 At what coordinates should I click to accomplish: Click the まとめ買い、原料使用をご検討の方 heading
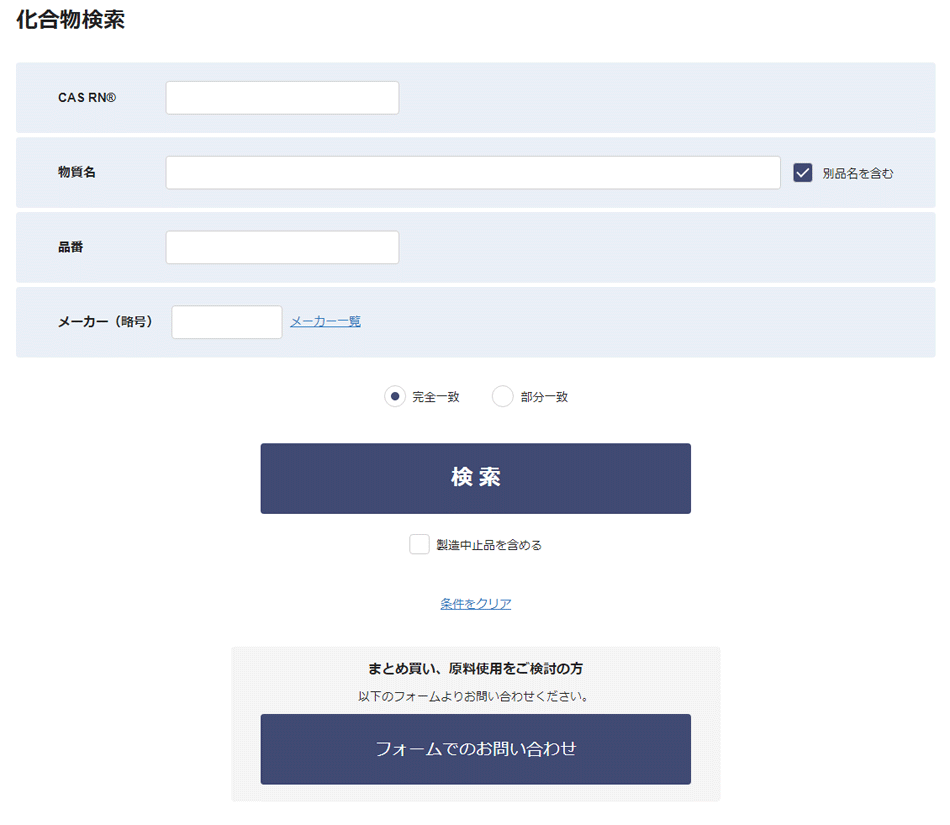pos(476,669)
